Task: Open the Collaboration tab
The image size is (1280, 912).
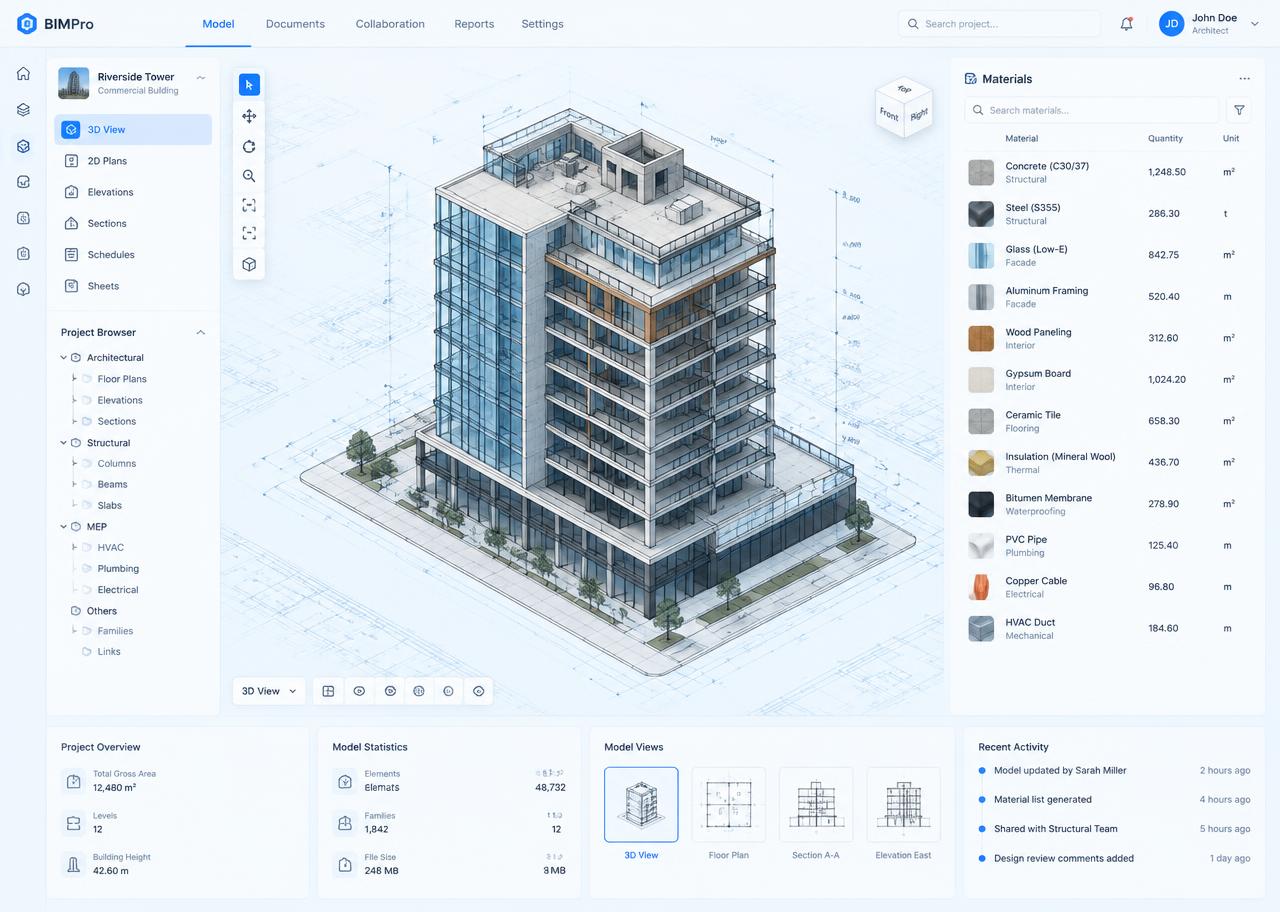Action: [x=390, y=24]
